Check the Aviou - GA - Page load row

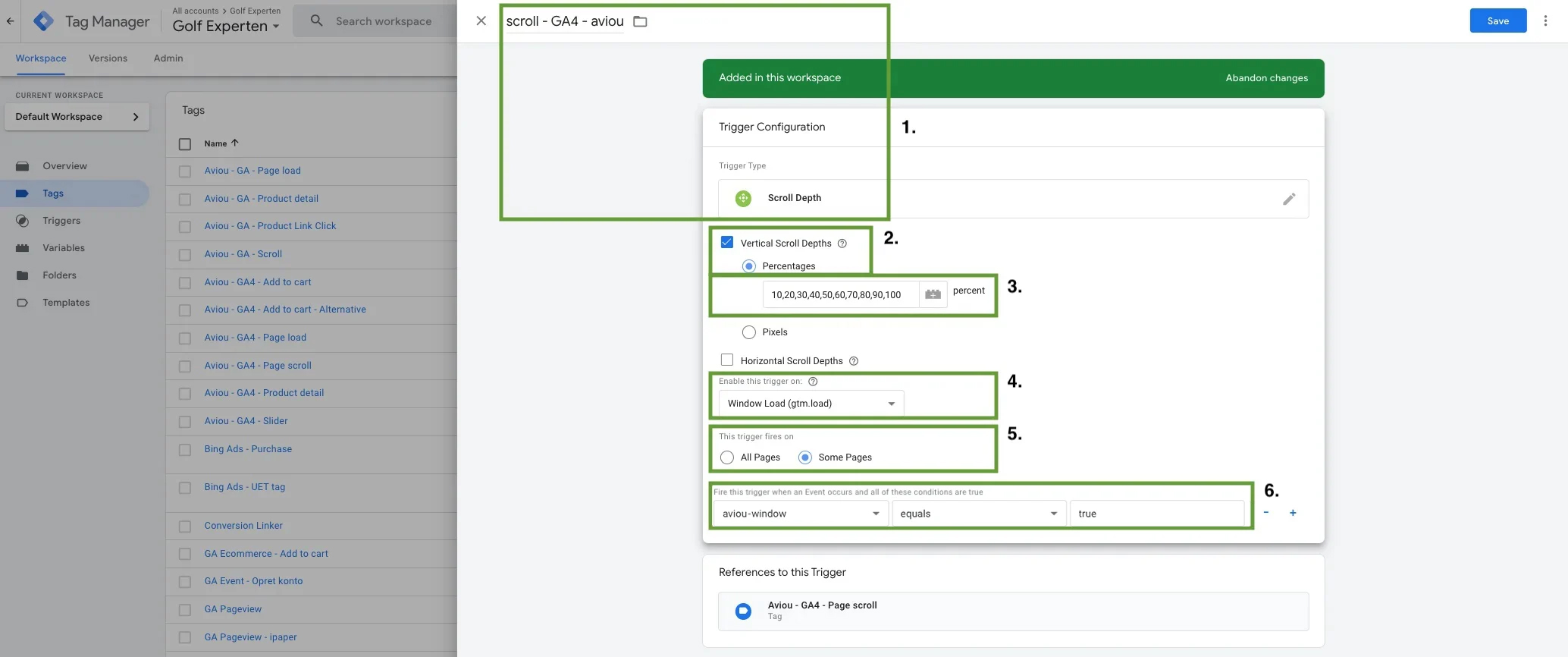pyautogui.click(x=185, y=171)
